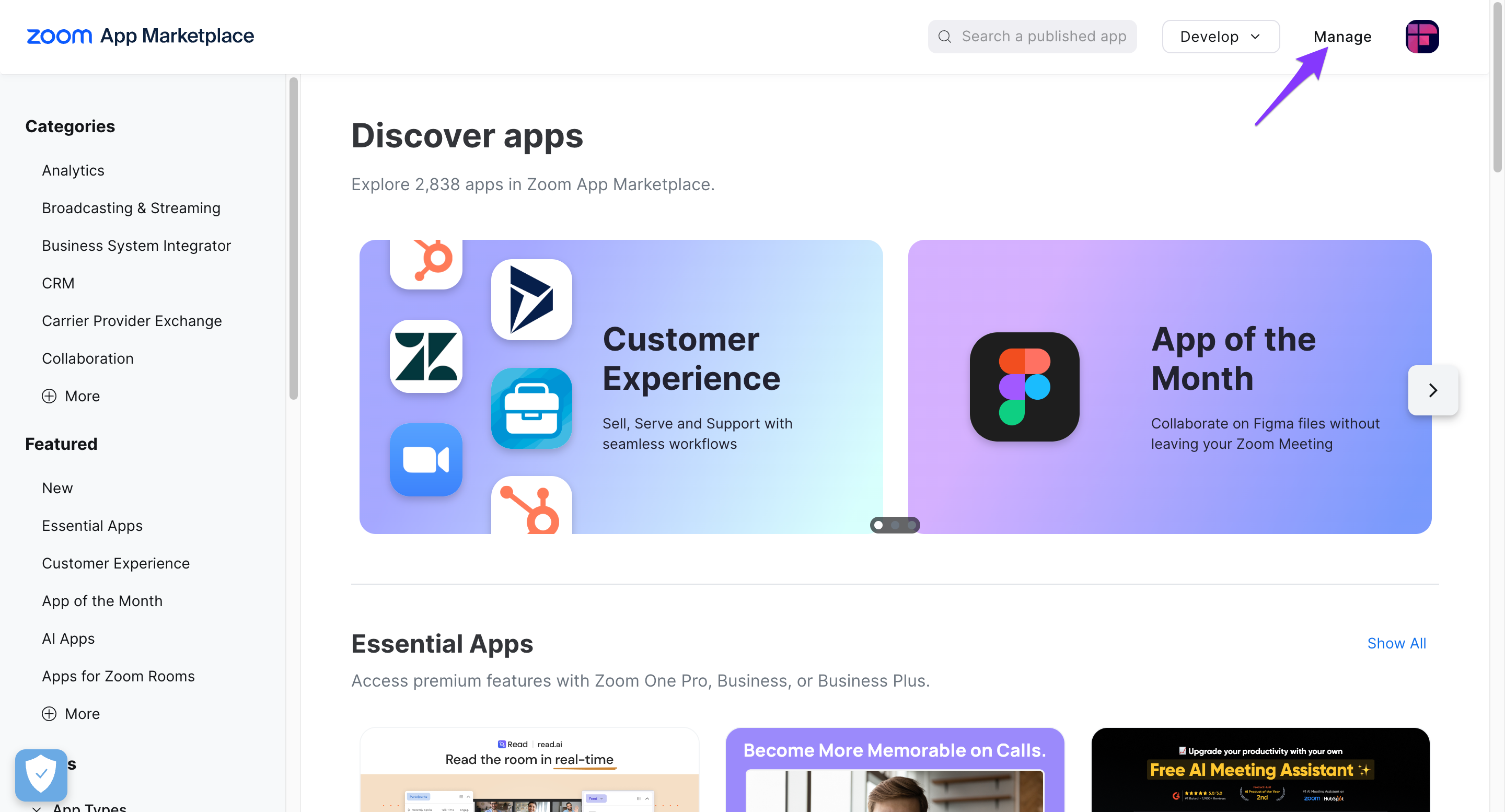Image resolution: width=1505 pixels, height=812 pixels.
Task: Click the blue briefcase app icon
Action: 531,408
